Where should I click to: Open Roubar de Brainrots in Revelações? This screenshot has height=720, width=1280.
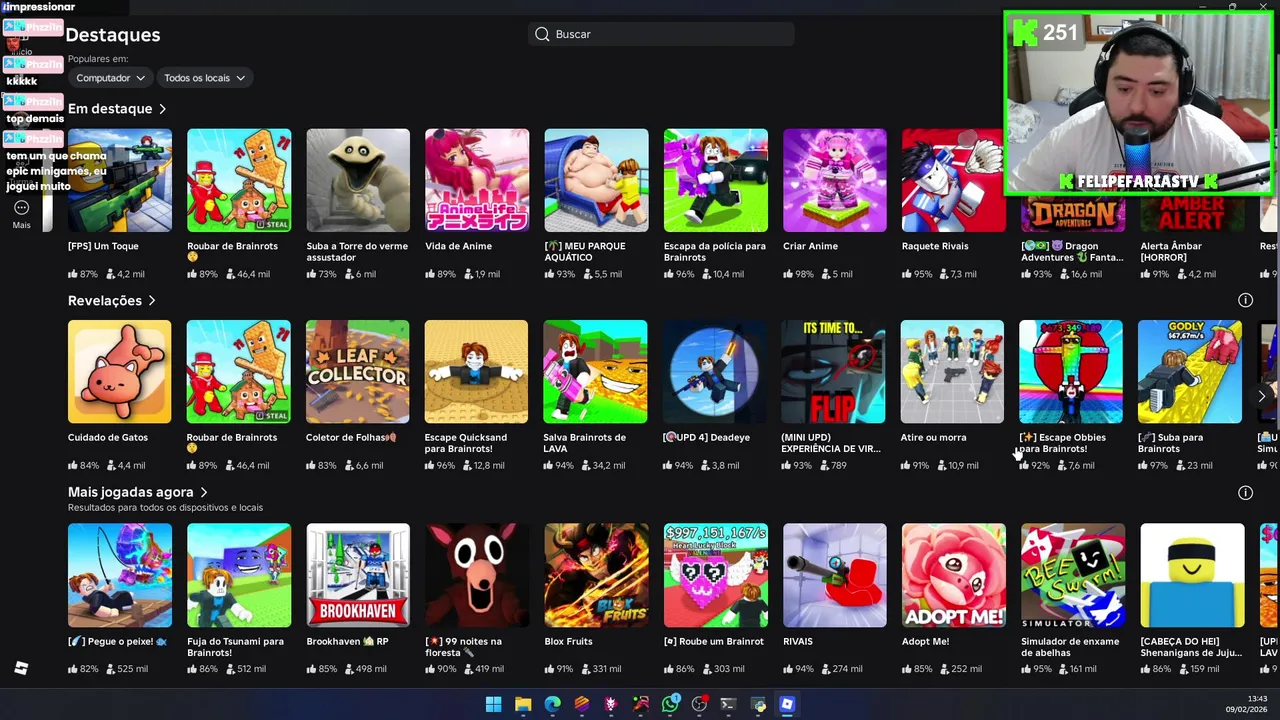pyautogui.click(x=239, y=372)
